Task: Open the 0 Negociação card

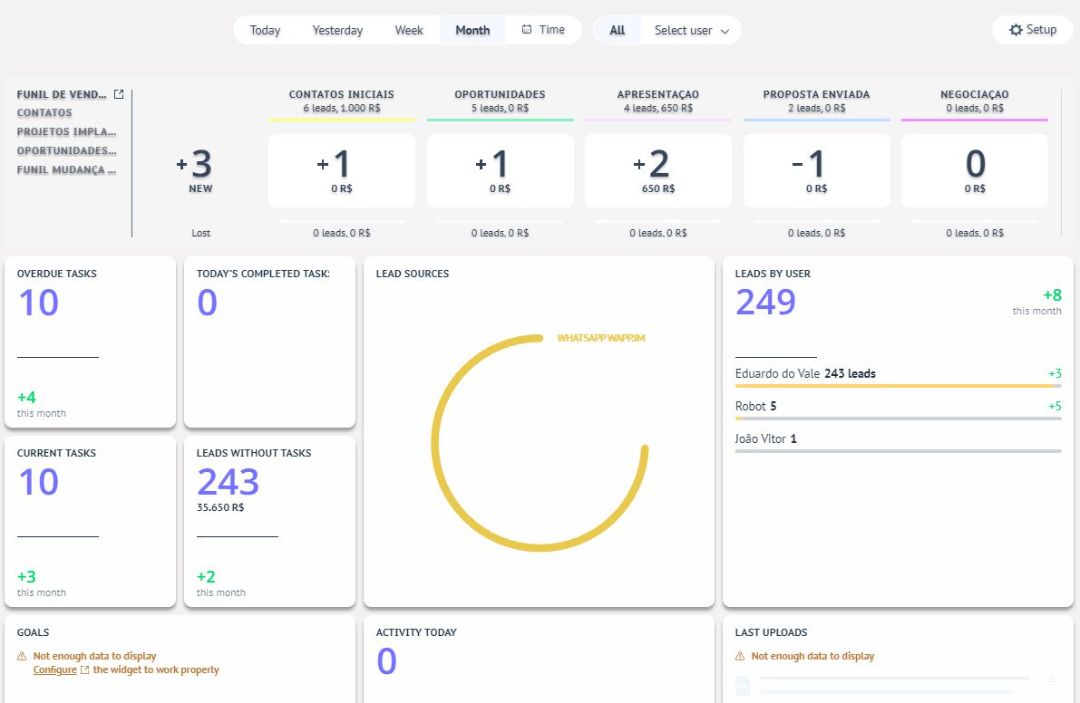Action: pyautogui.click(x=975, y=171)
